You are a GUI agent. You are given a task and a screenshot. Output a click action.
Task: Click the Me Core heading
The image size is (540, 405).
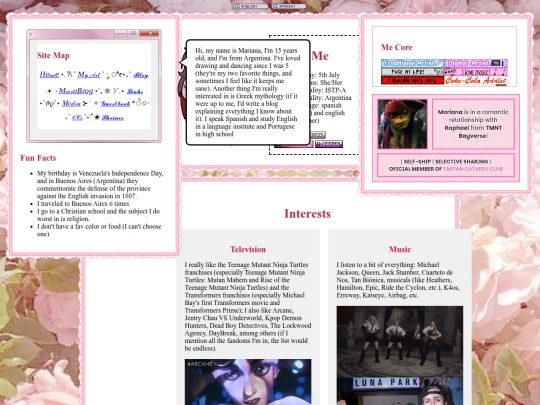point(396,48)
